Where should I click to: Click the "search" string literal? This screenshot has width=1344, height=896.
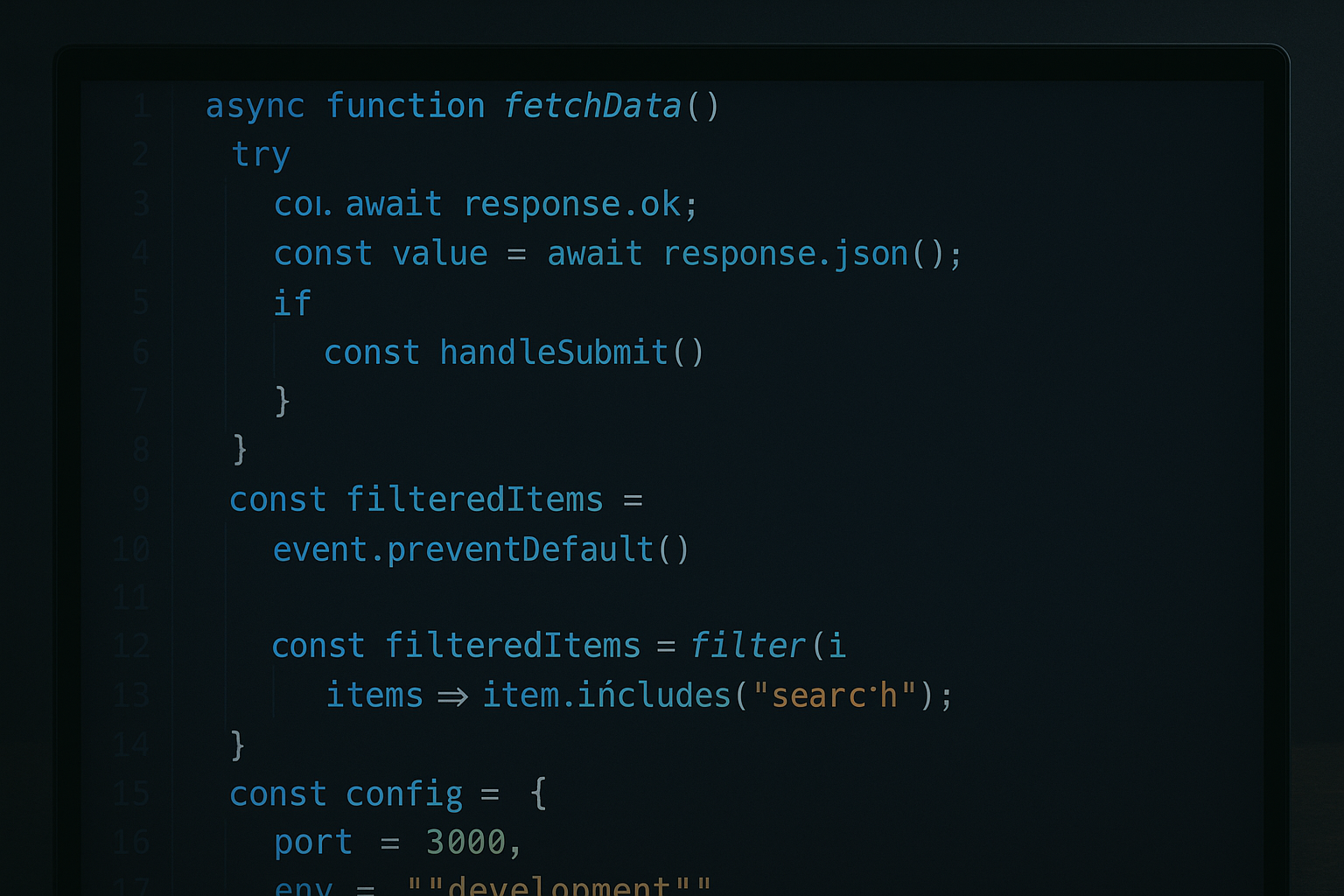[835, 696]
